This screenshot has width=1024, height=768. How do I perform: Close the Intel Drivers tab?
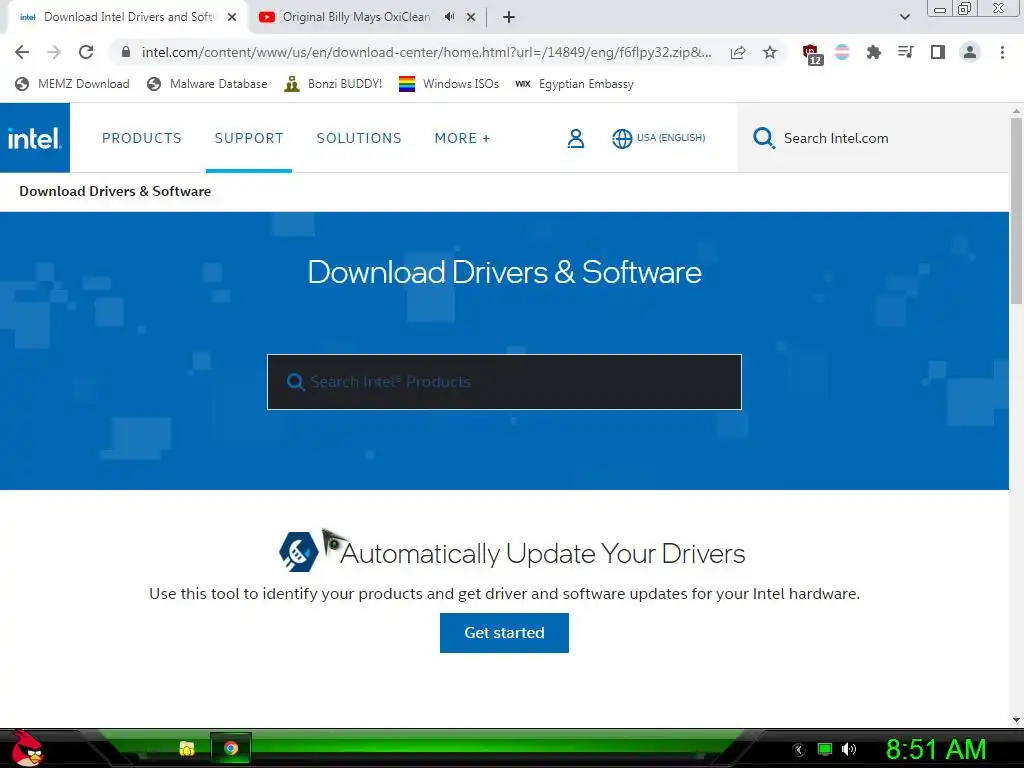pyautogui.click(x=232, y=17)
